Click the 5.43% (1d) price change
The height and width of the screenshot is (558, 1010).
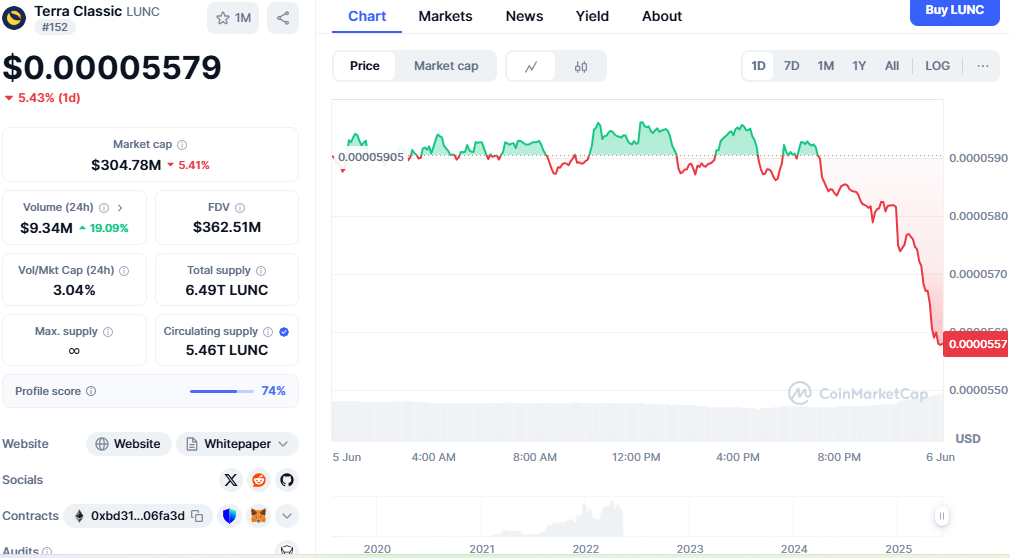[x=43, y=98]
